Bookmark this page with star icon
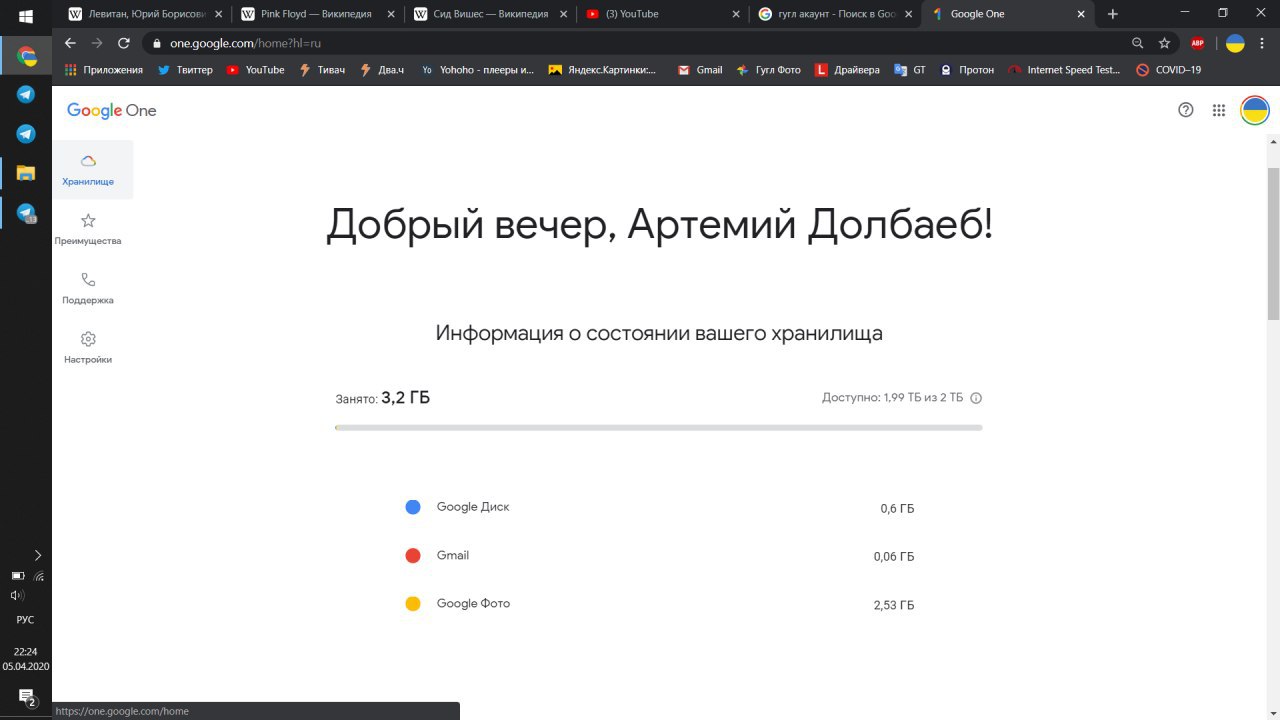The height and width of the screenshot is (720, 1280). tap(1164, 43)
